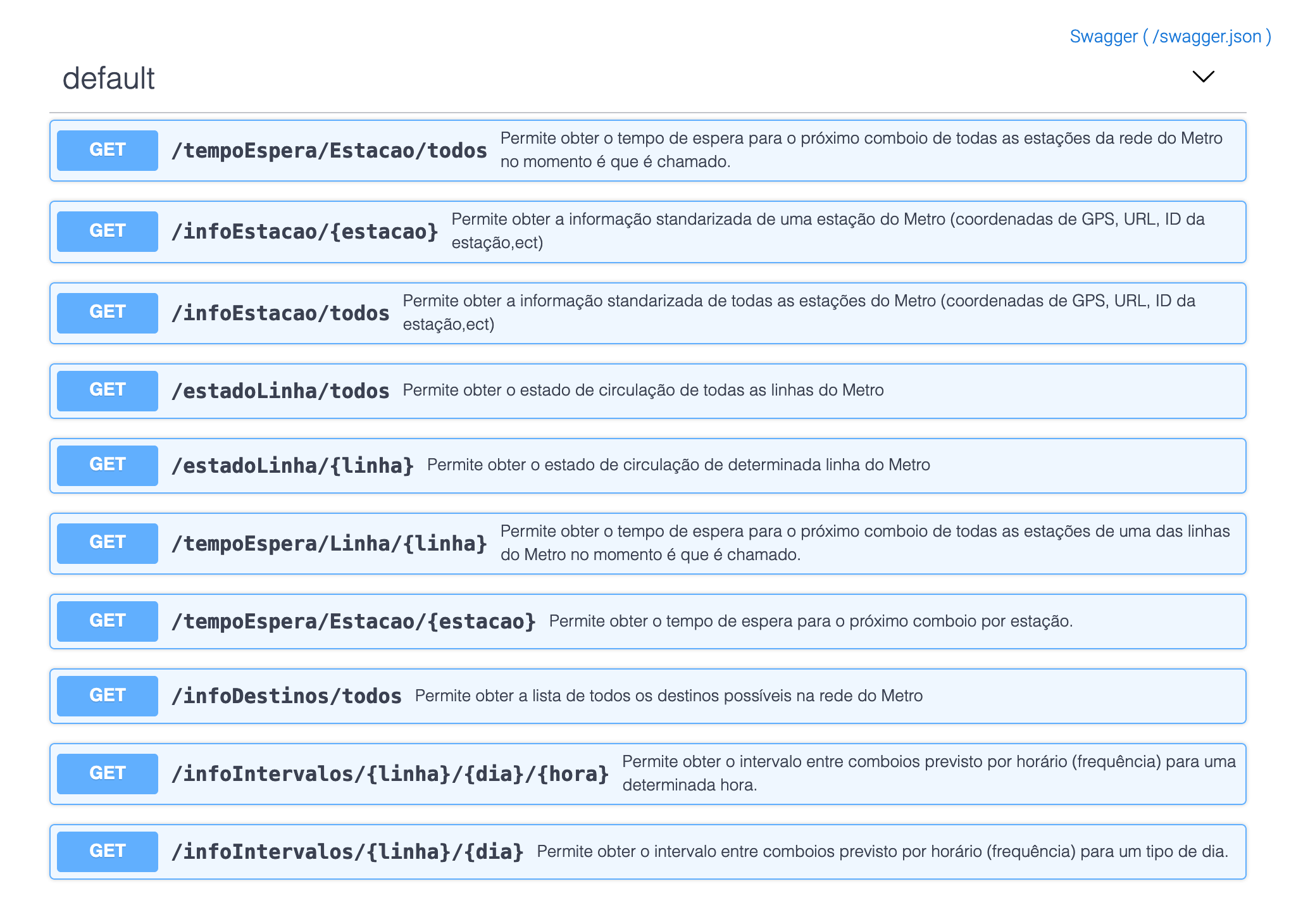Click GET badge for /infoIntervalos/{linha}/{dia}/{hora}
This screenshot has width=1296, height=924.
point(108,774)
